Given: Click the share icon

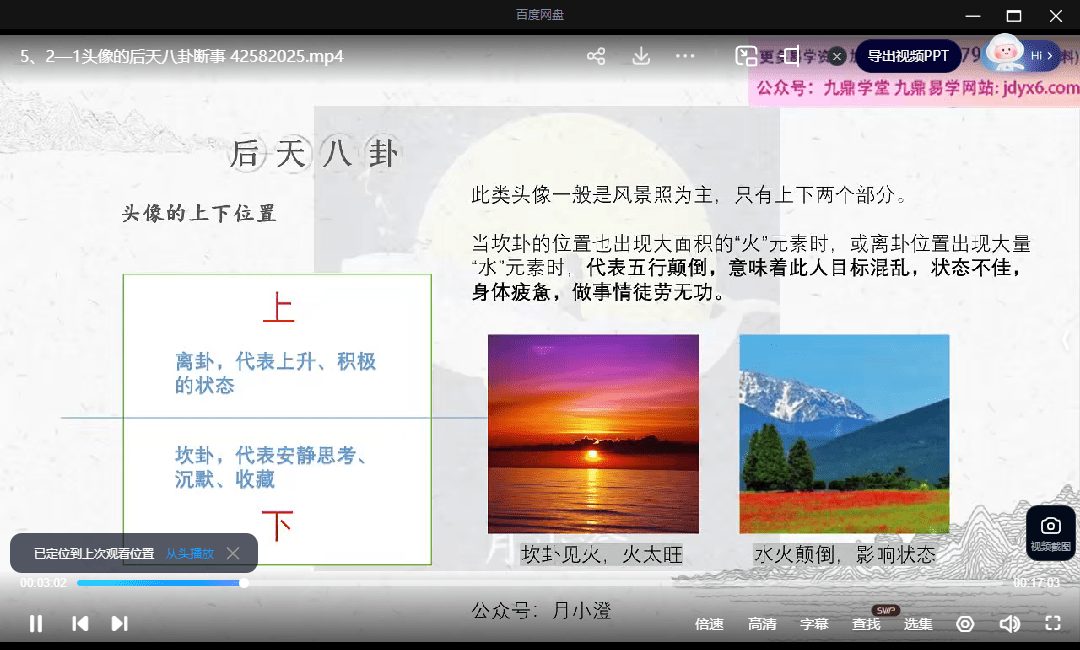Looking at the screenshot, I should coord(596,56).
